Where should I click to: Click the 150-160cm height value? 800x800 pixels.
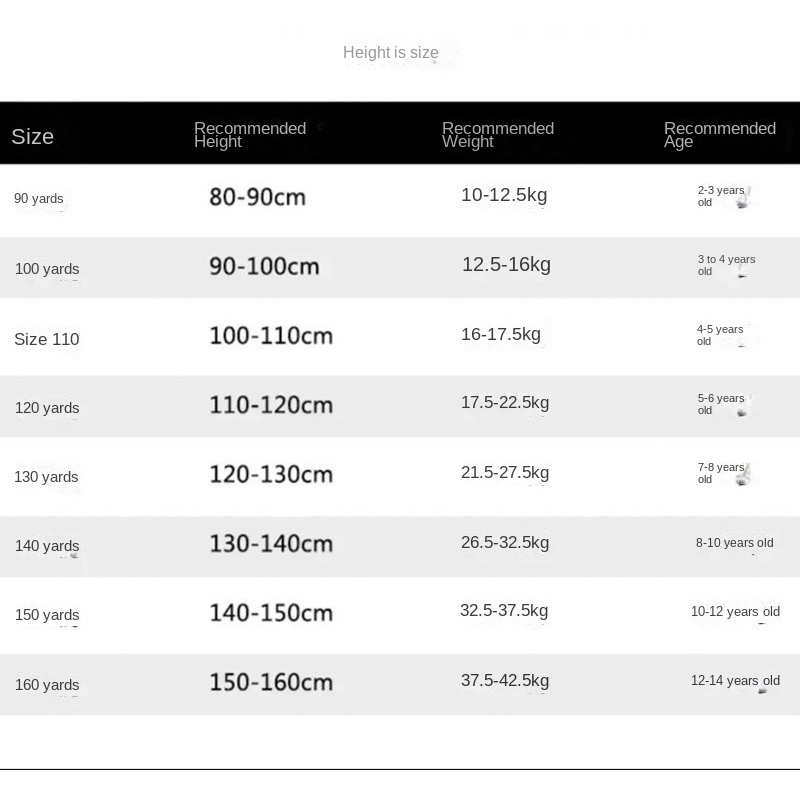[270, 682]
